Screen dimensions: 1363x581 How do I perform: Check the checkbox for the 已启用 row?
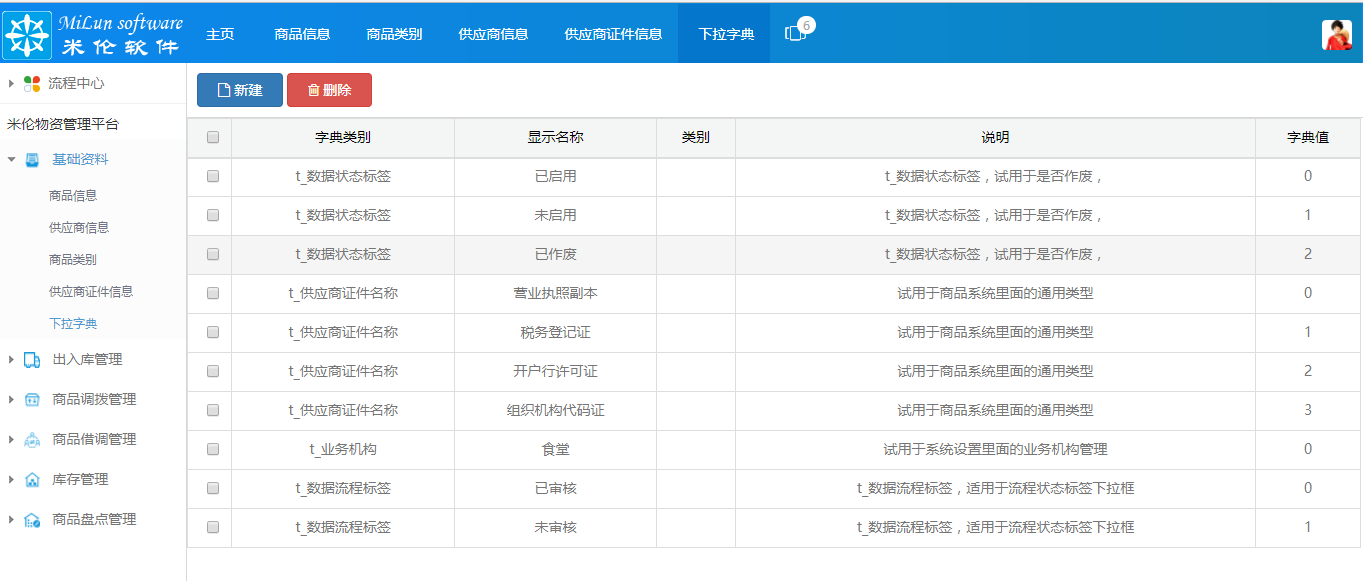pyautogui.click(x=212, y=176)
